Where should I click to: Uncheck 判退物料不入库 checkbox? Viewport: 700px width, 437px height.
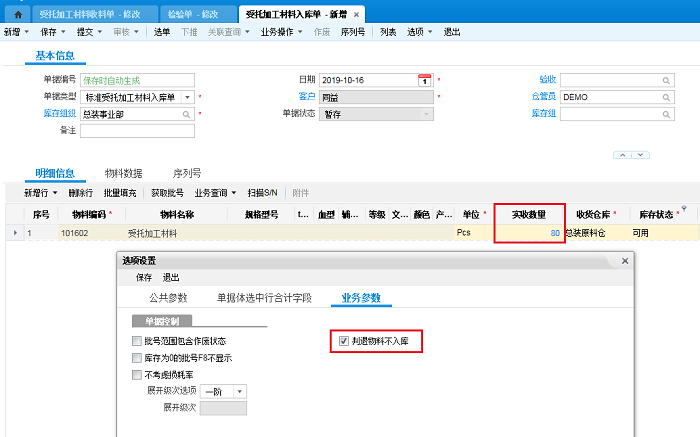345,341
